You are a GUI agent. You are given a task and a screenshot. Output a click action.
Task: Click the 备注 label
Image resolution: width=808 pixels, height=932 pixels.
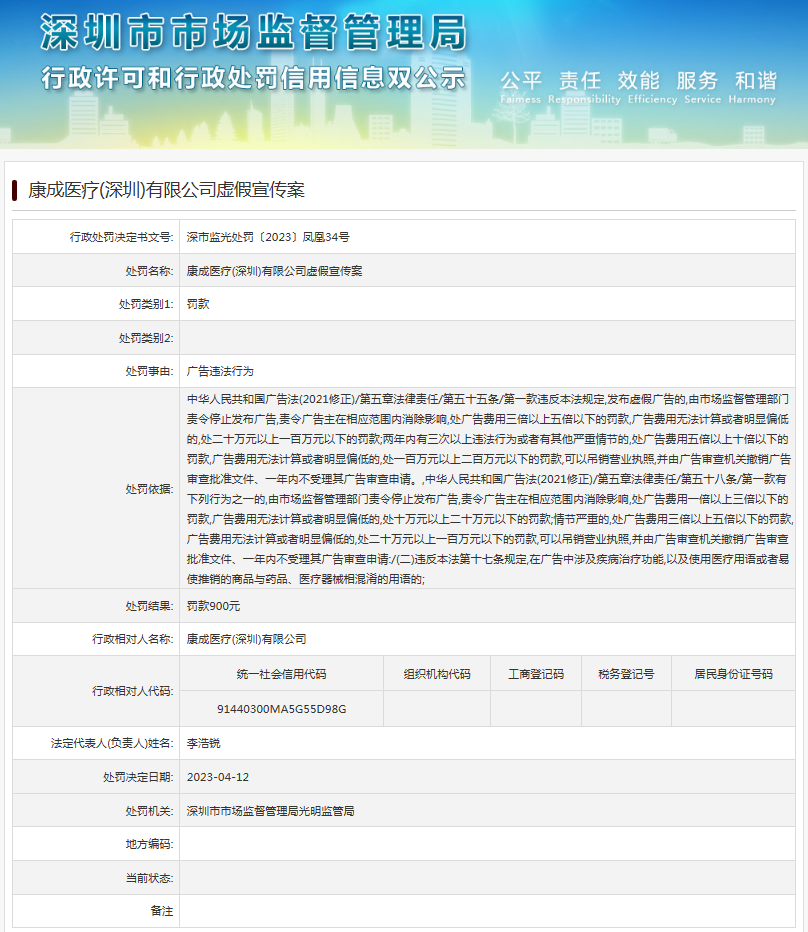click(162, 911)
